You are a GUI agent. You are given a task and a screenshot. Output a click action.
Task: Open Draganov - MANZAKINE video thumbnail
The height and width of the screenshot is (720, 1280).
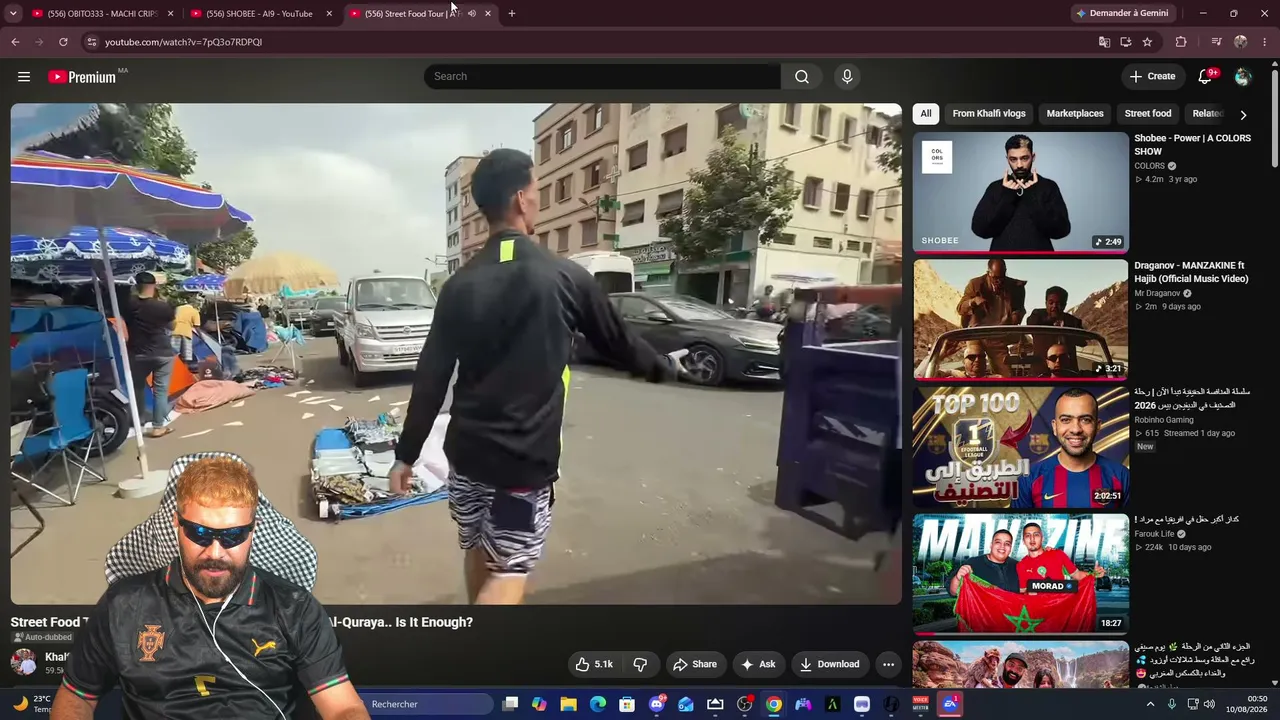click(1021, 319)
